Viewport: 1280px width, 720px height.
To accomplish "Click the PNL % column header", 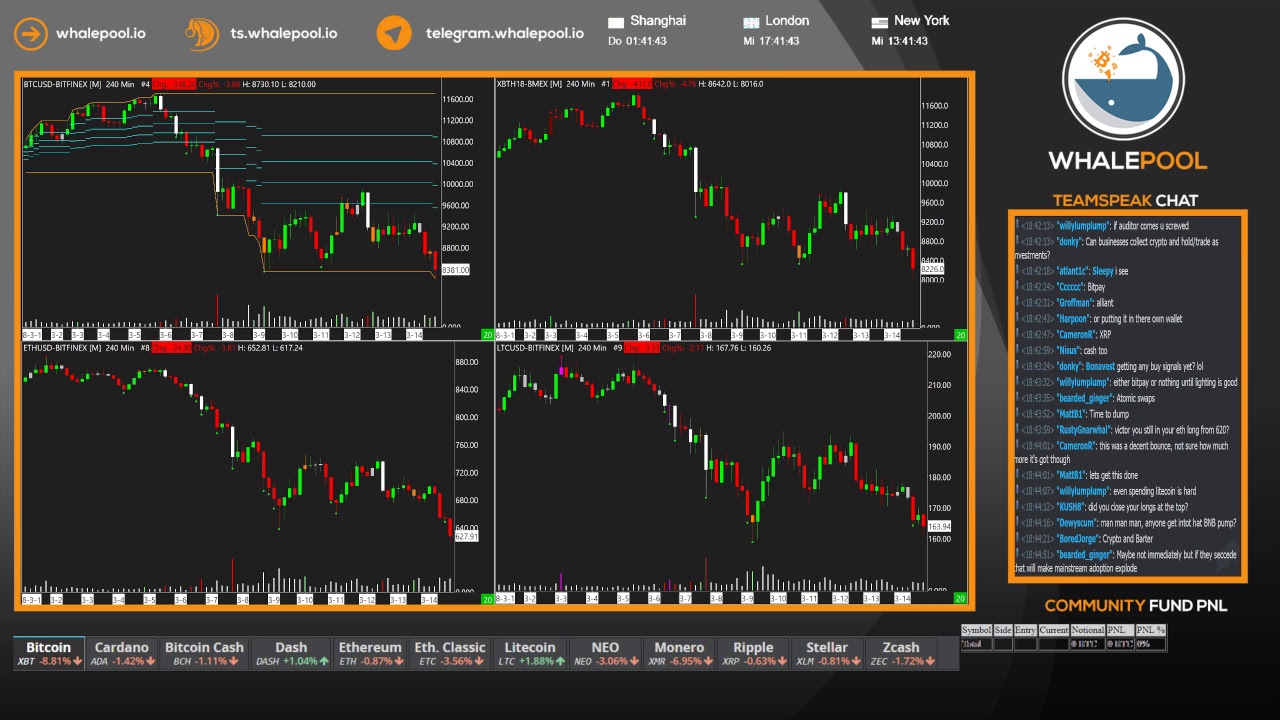I will (x=1151, y=630).
